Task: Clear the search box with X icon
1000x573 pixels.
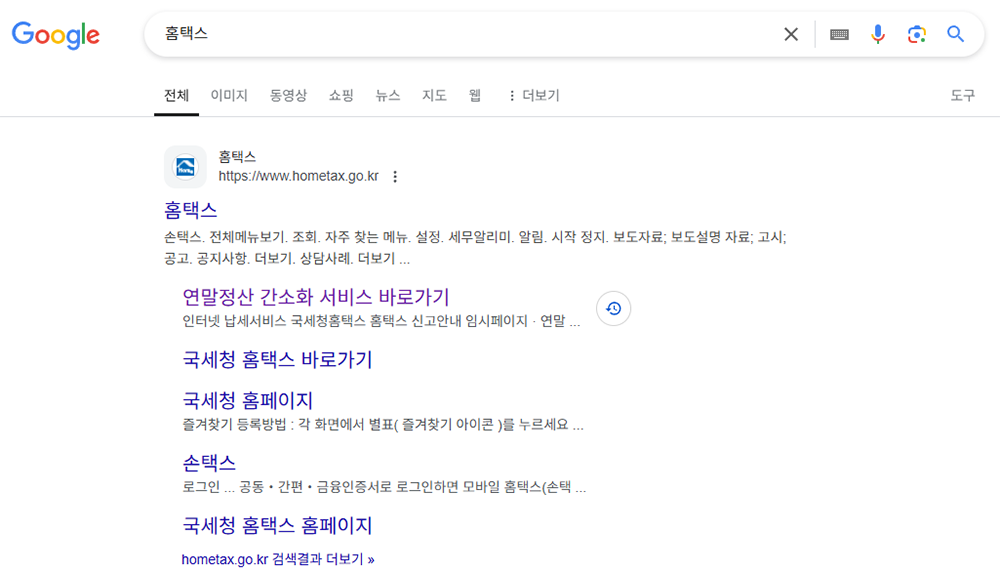Action: (x=791, y=34)
